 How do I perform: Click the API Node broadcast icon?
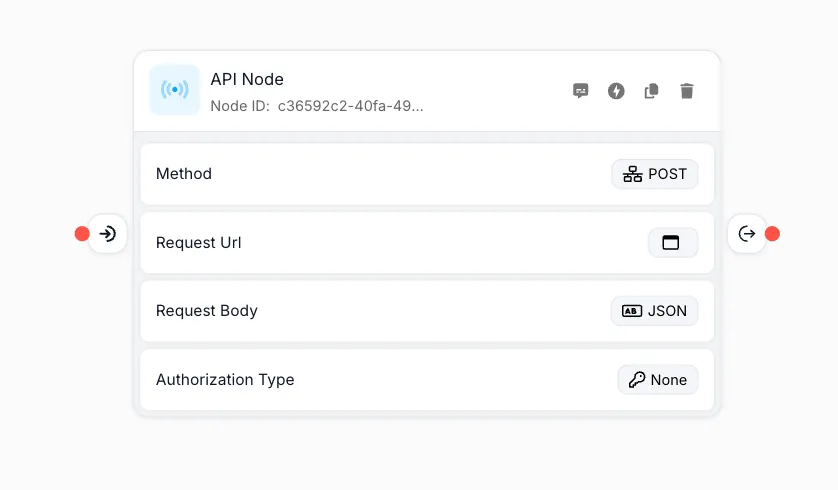(x=175, y=90)
